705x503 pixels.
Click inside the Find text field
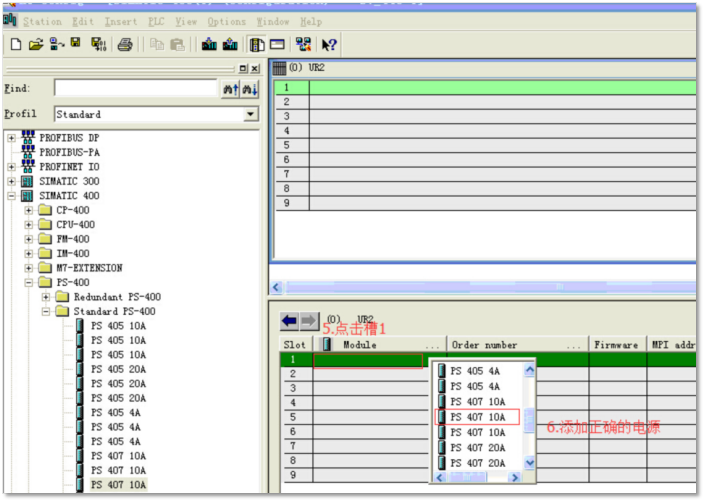[135, 89]
